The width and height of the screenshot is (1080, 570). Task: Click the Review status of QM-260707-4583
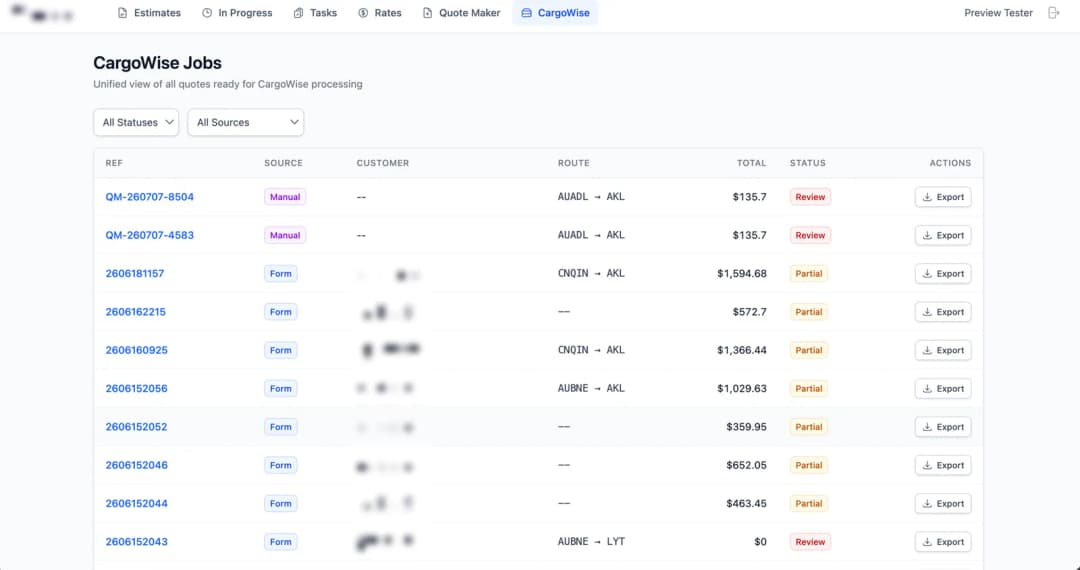[x=810, y=235]
